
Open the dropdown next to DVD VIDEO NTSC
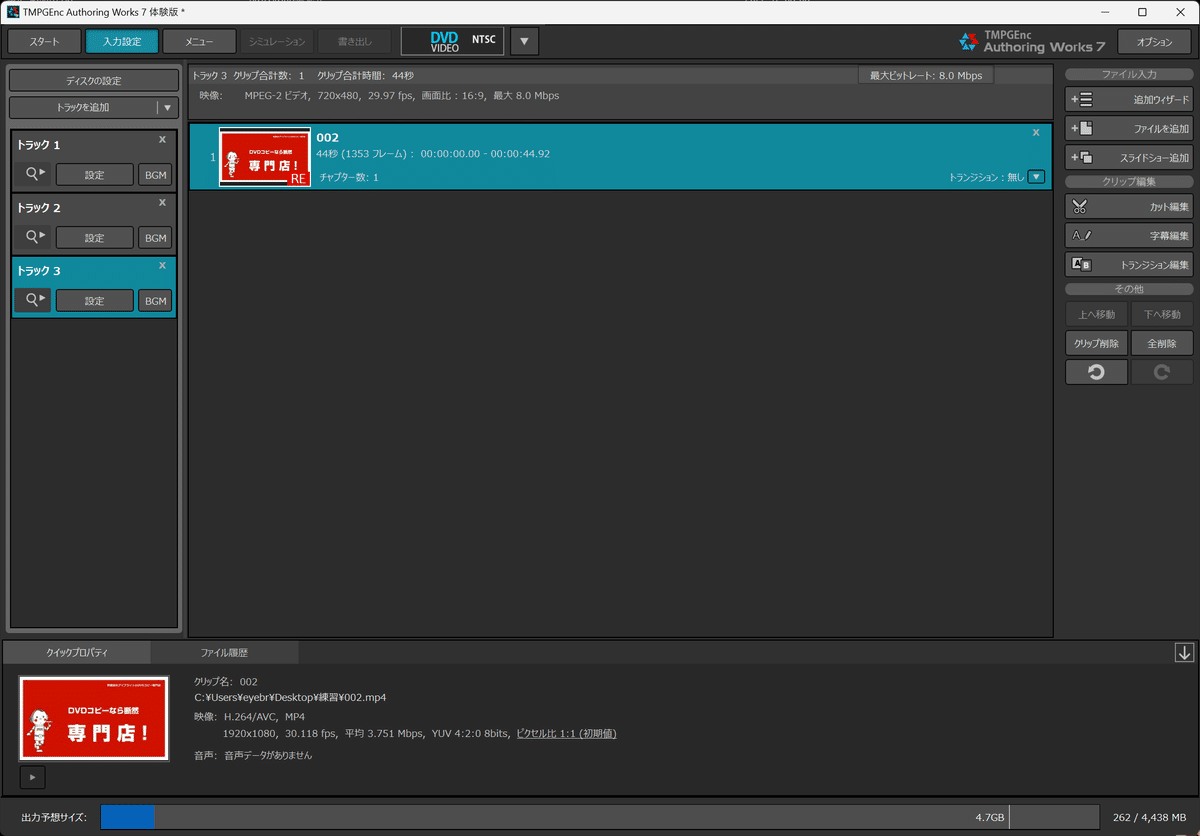point(524,41)
